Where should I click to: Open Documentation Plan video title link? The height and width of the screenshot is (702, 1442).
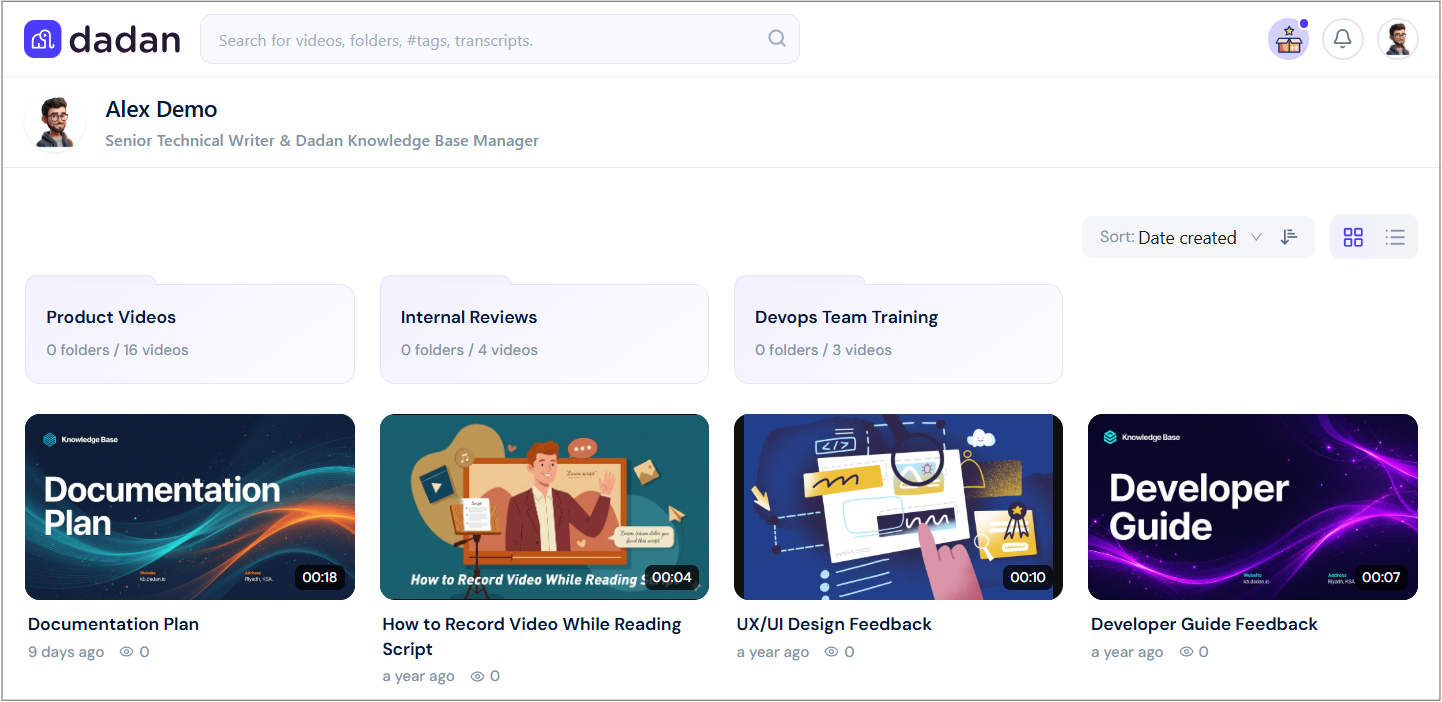click(x=113, y=624)
